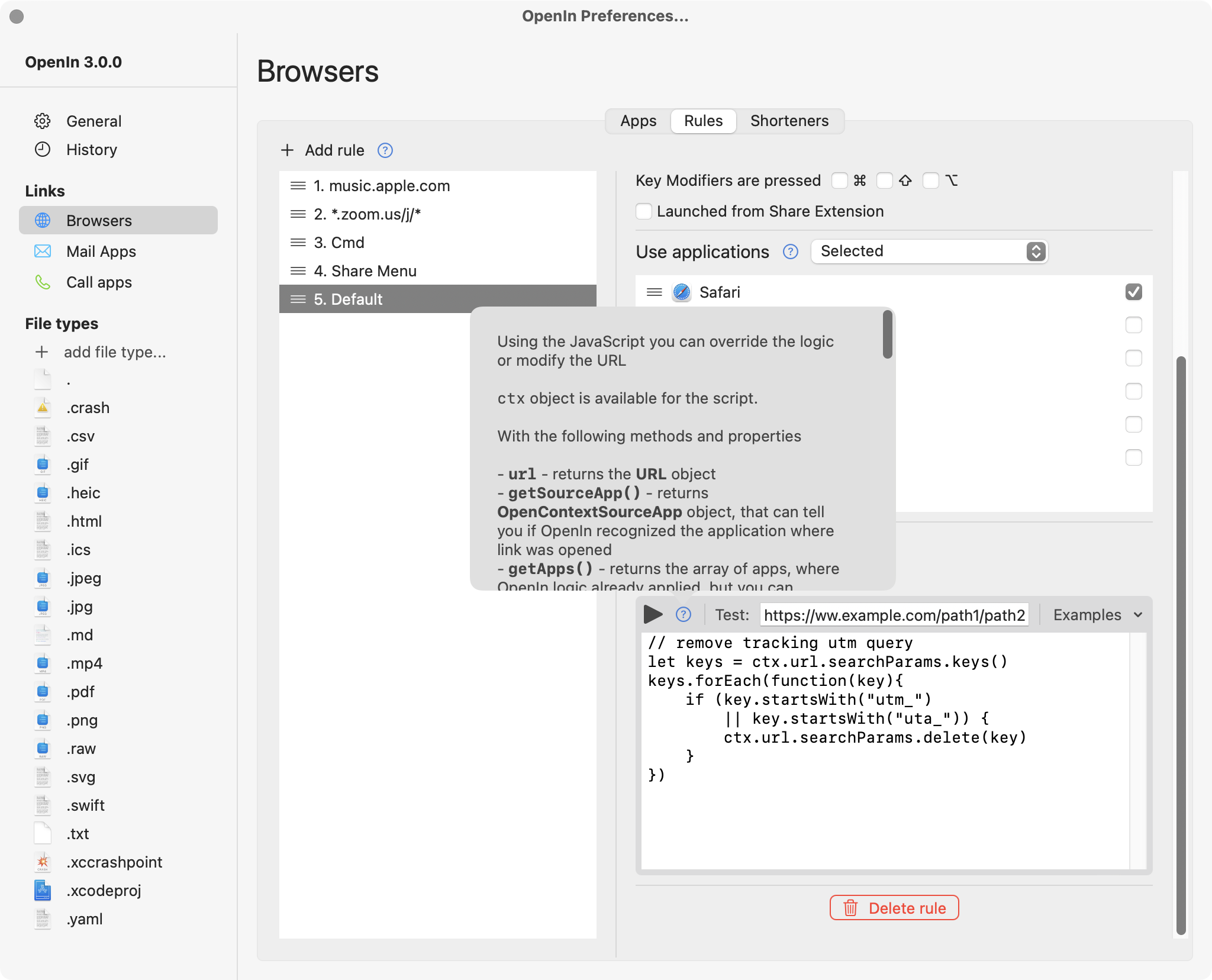Uncheck the Safari application checkbox
Image resolution: width=1212 pixels, height=980 pixels.
point(1133,292)
